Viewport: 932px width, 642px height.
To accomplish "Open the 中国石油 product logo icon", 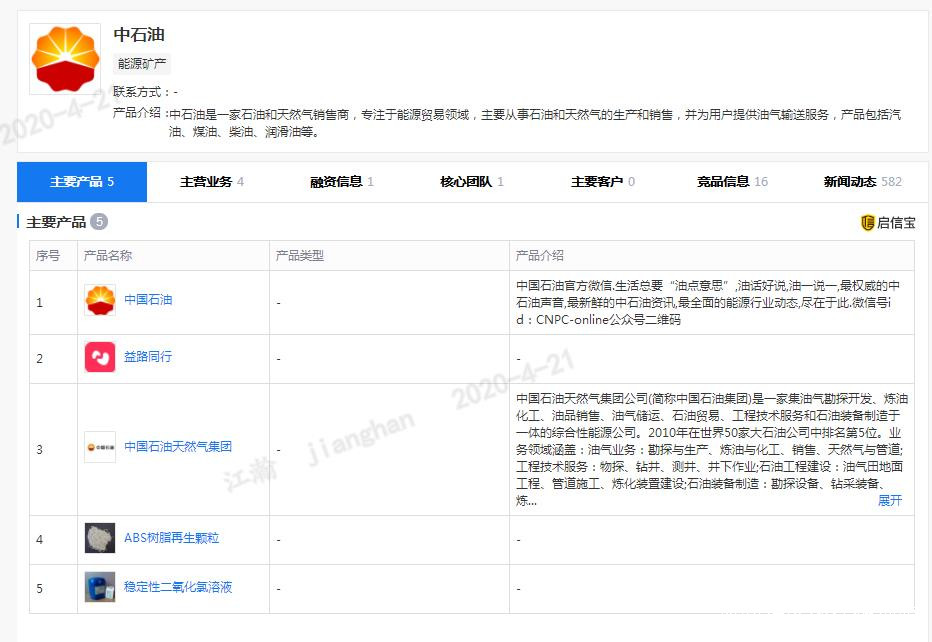I will 100,300.
